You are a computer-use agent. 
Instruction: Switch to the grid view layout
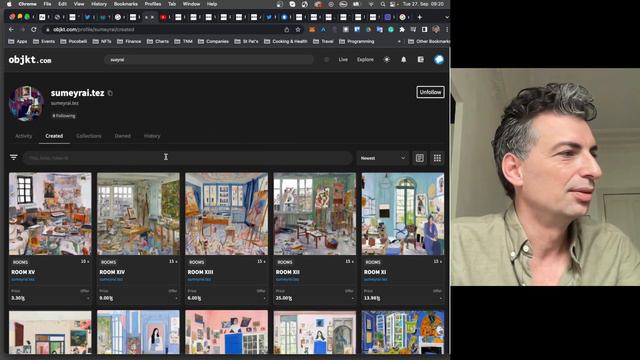[x=437, y=158]
